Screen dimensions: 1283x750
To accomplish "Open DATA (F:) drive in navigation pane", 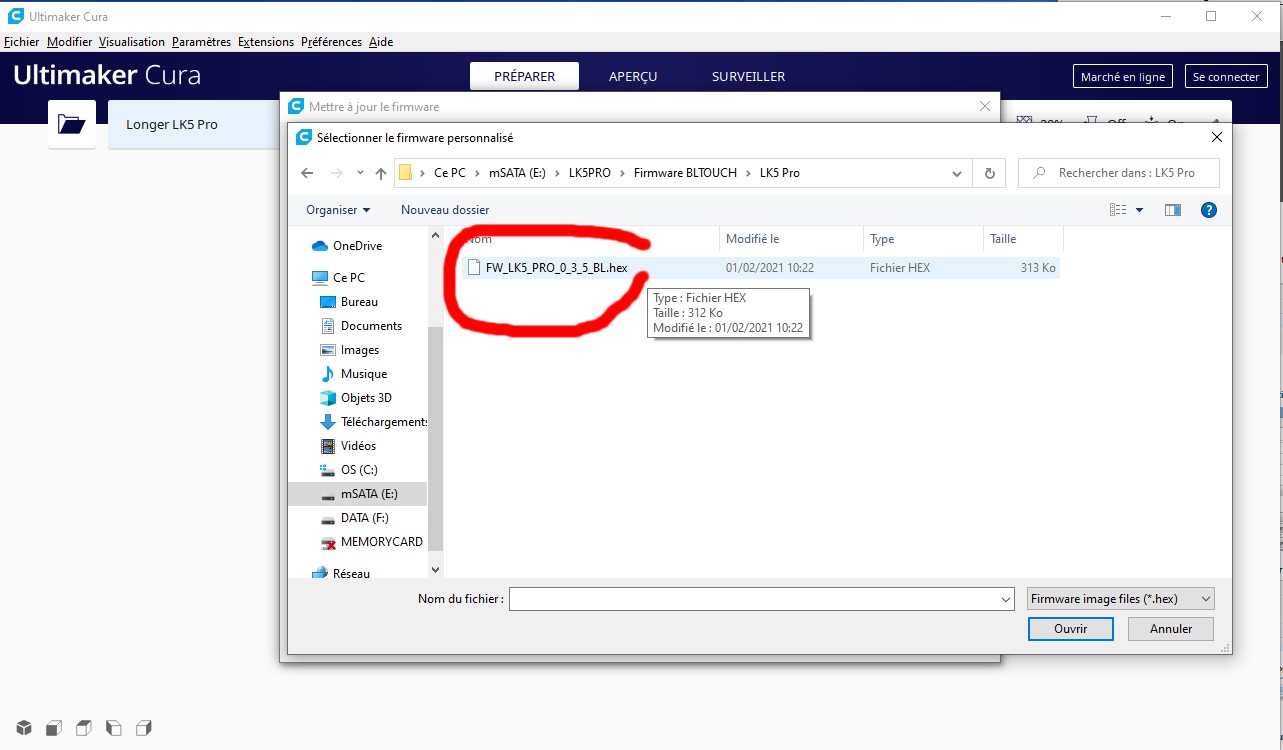I will click(364, 518).
